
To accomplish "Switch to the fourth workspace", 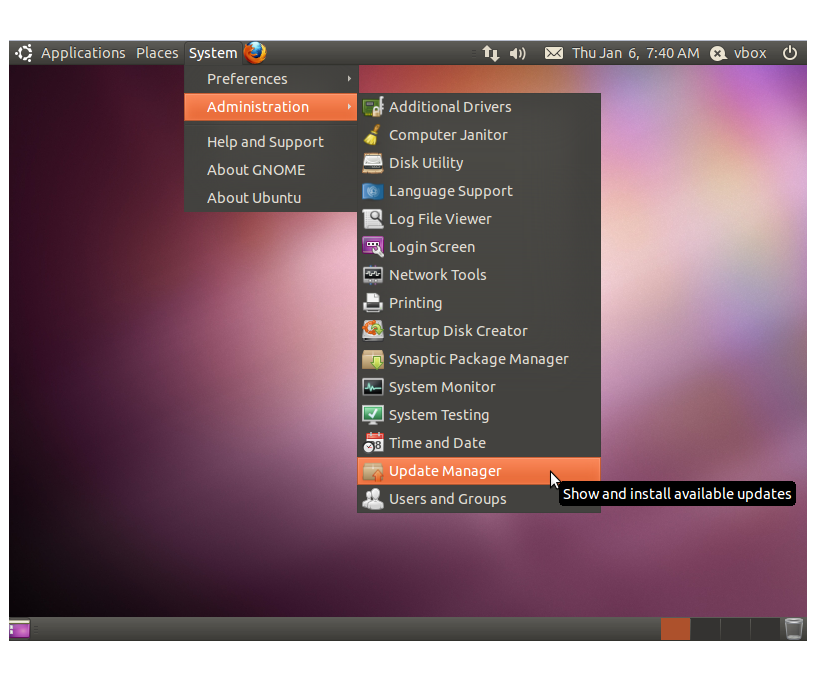I will coord(764,629).
